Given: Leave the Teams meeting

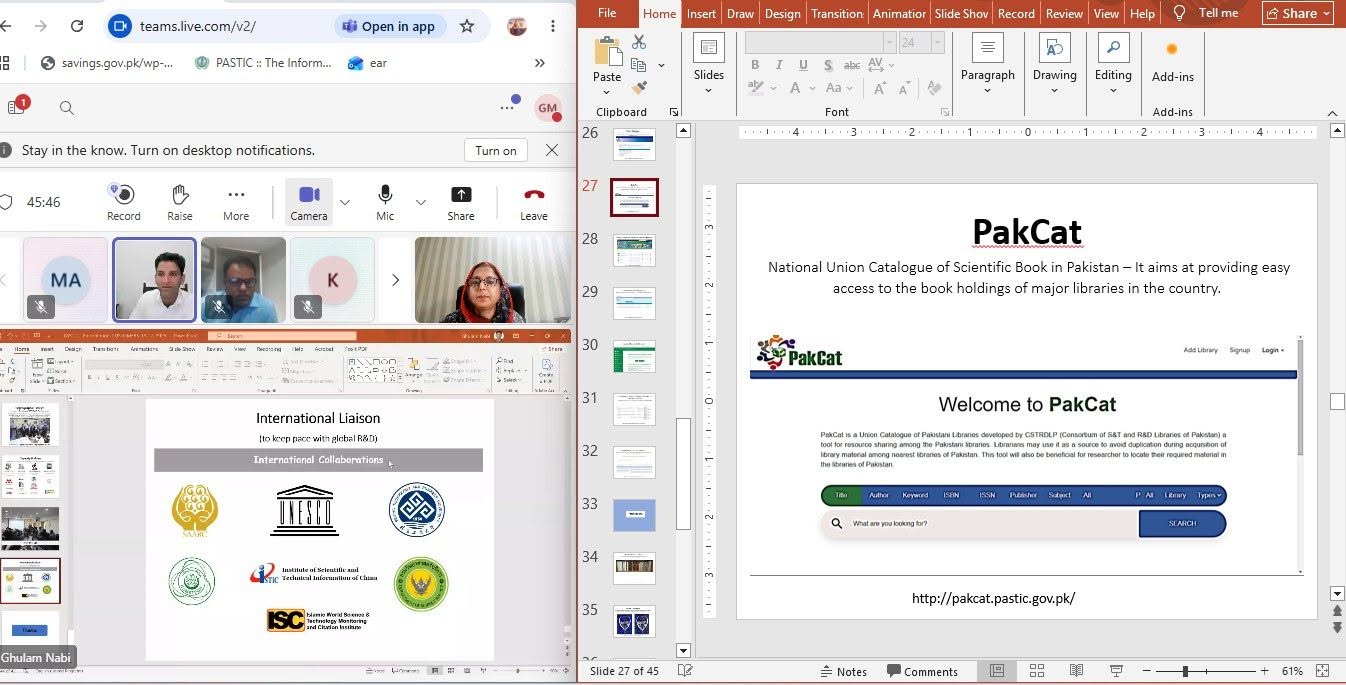Looking at the screenshot, I should (534, 202).
